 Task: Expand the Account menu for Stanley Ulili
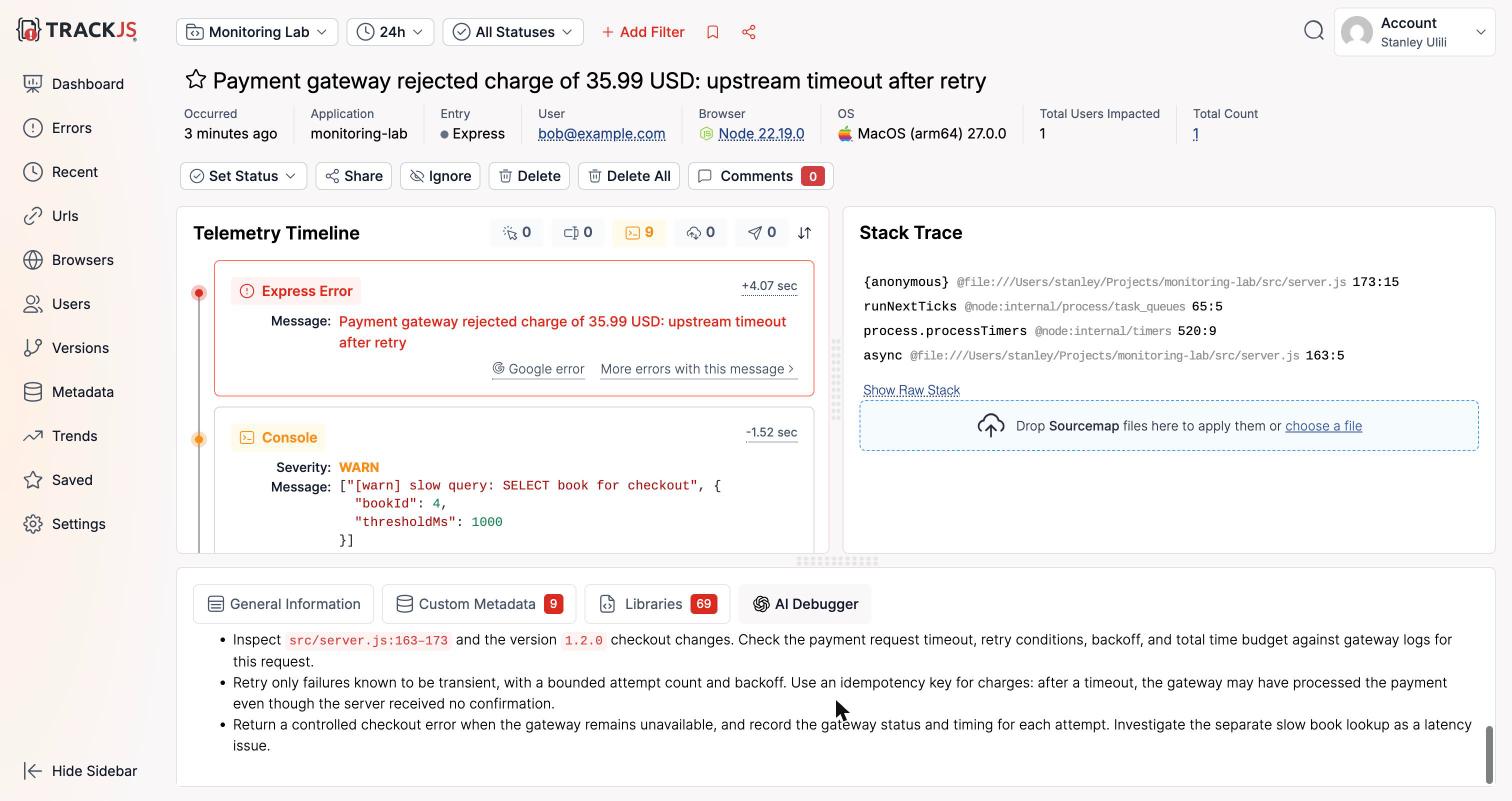coord(1415,32)
